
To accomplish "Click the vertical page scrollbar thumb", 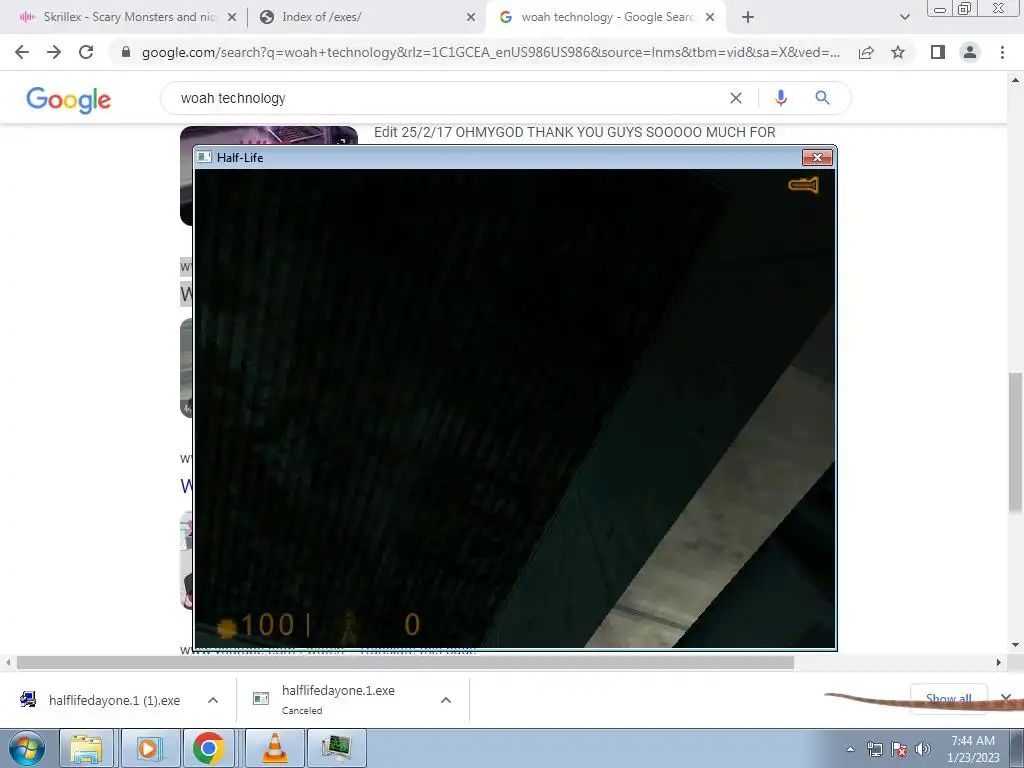I will [x=1015, y=443].
